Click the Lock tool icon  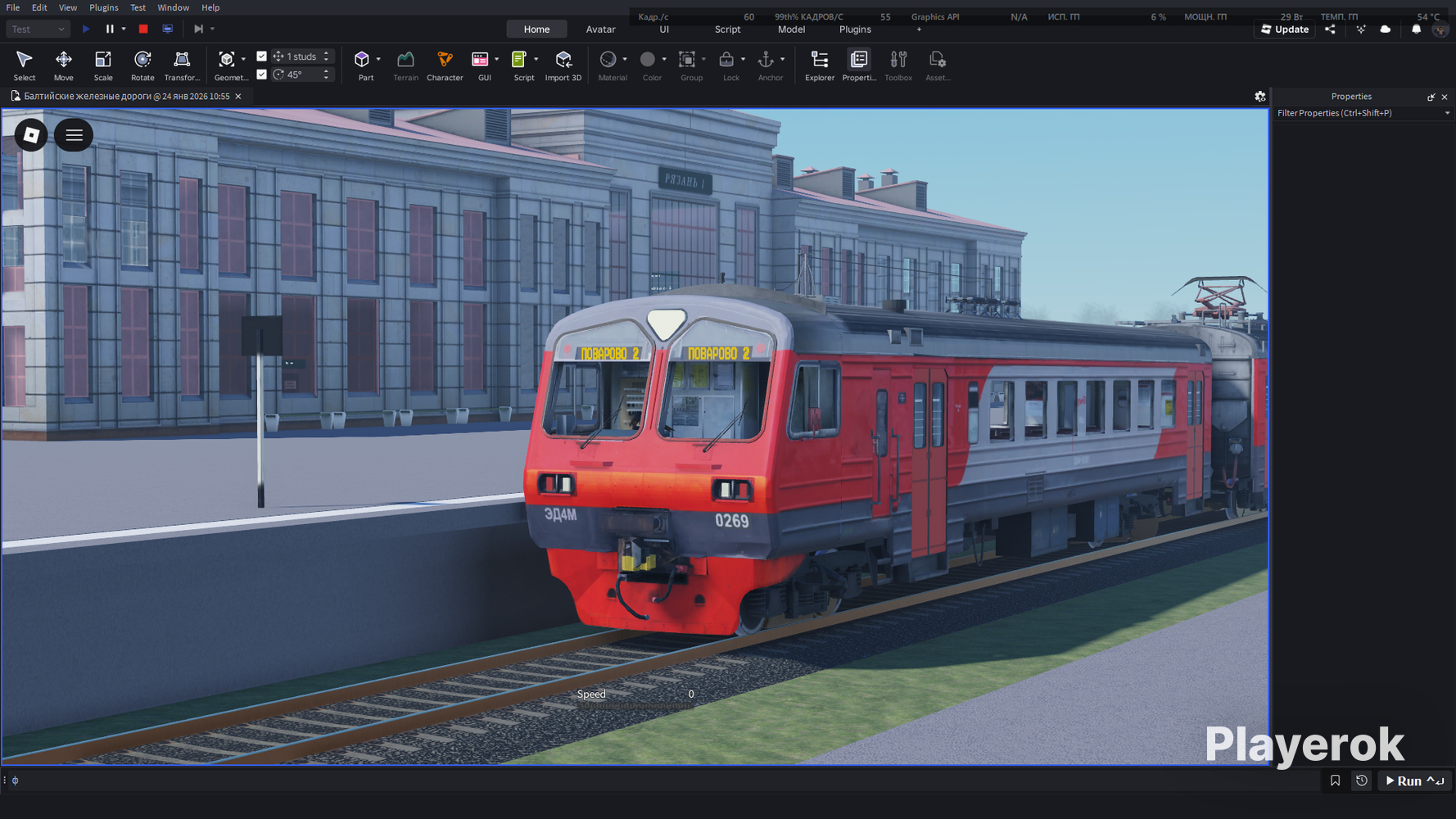click(727, 65)
